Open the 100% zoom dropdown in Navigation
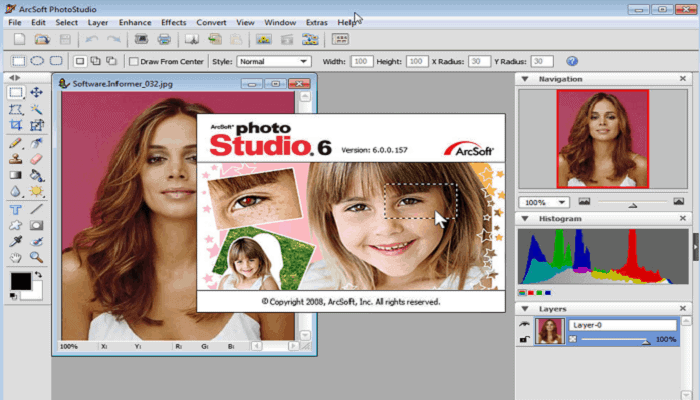 click(x=544, y=203)
